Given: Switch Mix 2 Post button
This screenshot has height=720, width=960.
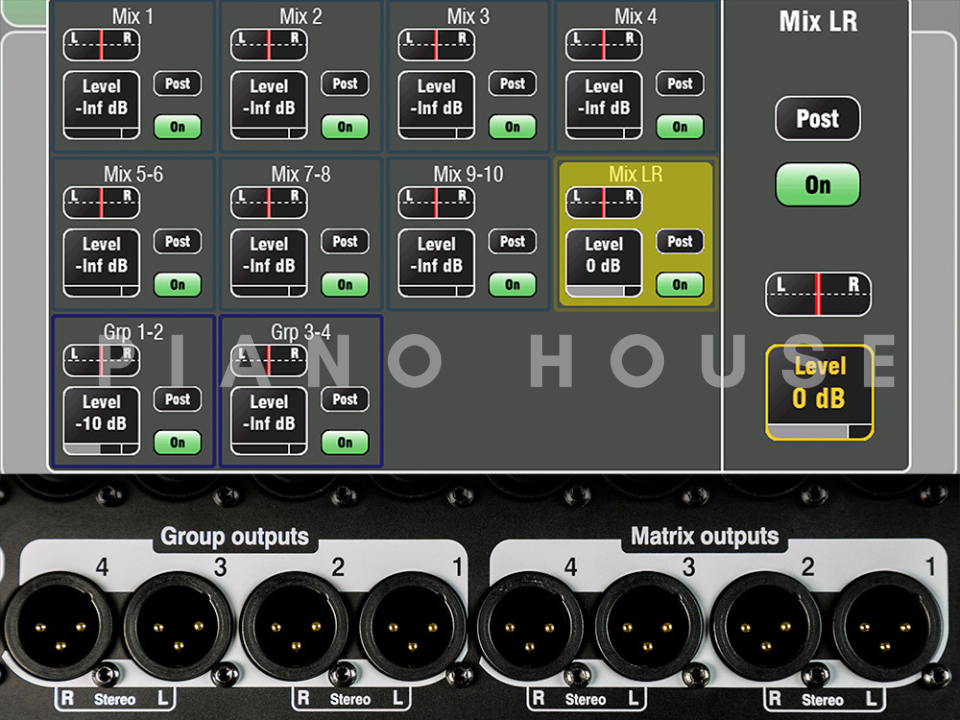Looking at the screenshot, I should point(345,84).
